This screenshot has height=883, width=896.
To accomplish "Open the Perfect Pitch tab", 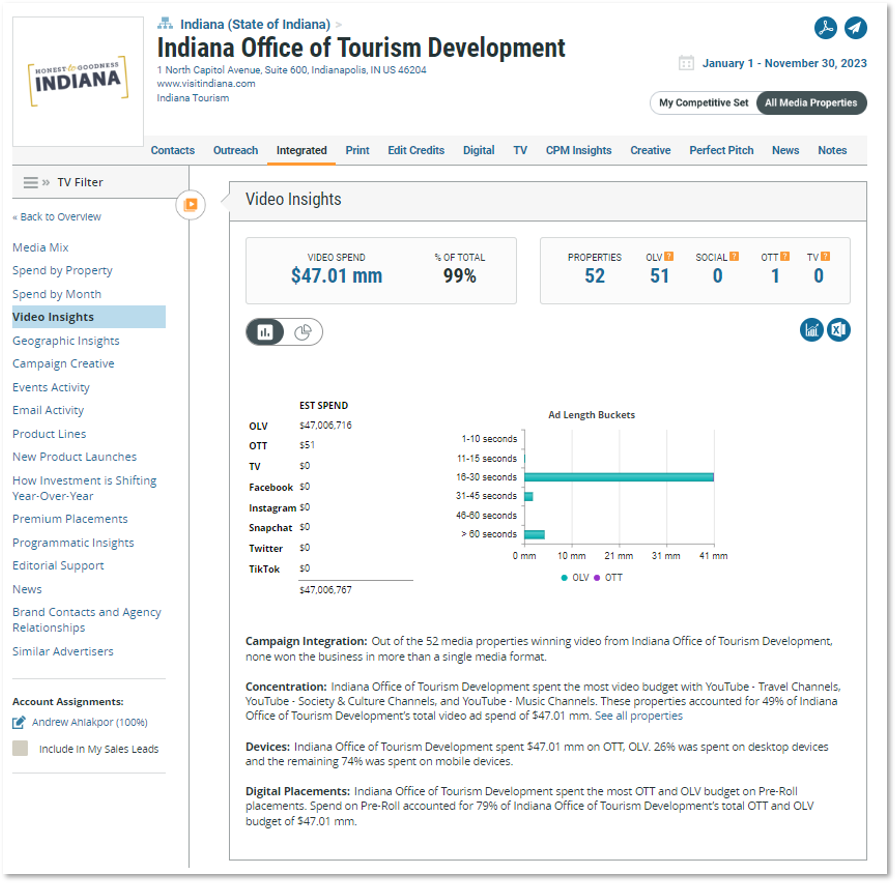I will coord(721,150).
